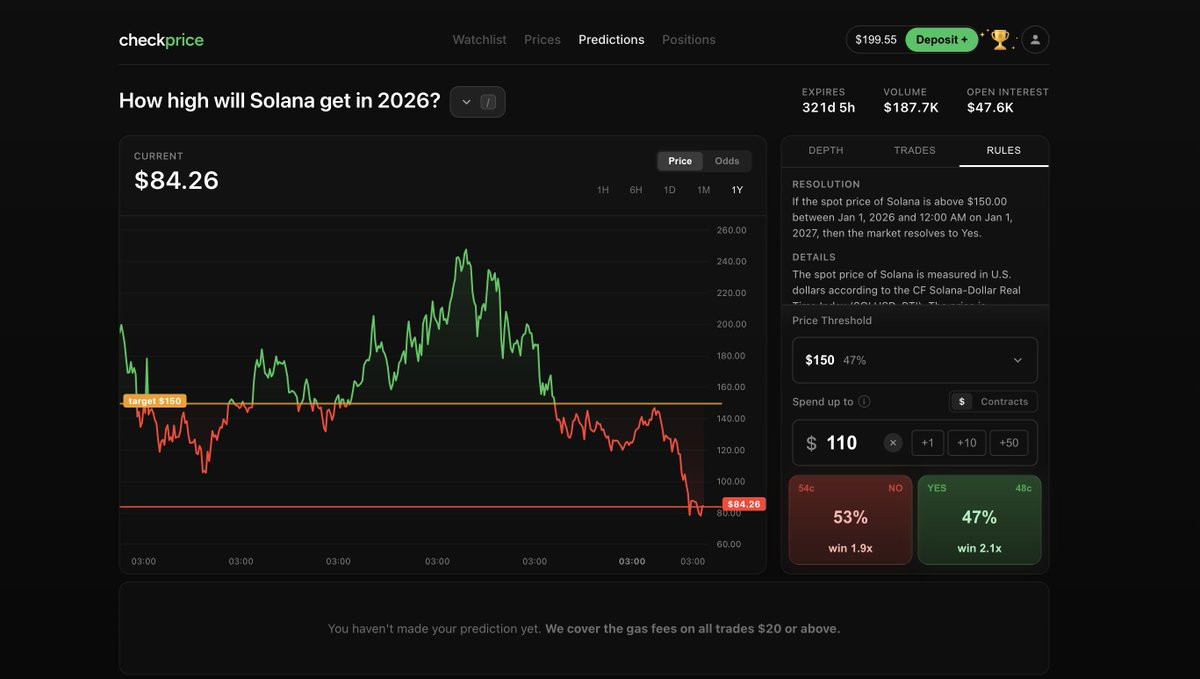Click the VOLUME $187.7K value
Image resolution: width=1200 pixels, height=679 pixels.
(911, 107)
